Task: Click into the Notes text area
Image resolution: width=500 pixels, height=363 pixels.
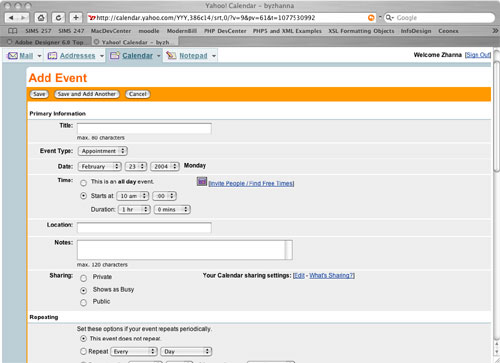Action: pyautogui.click(x=185, y=250)
